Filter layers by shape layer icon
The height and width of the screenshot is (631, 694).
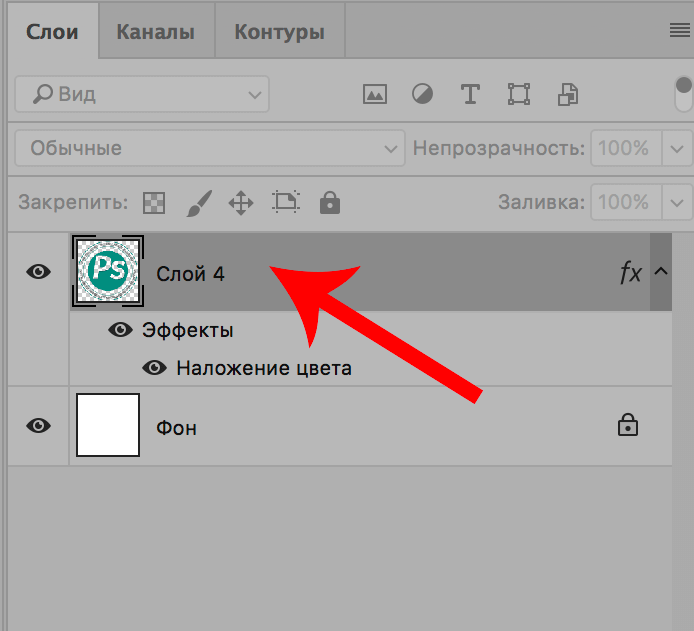click(x=518, y=95)
